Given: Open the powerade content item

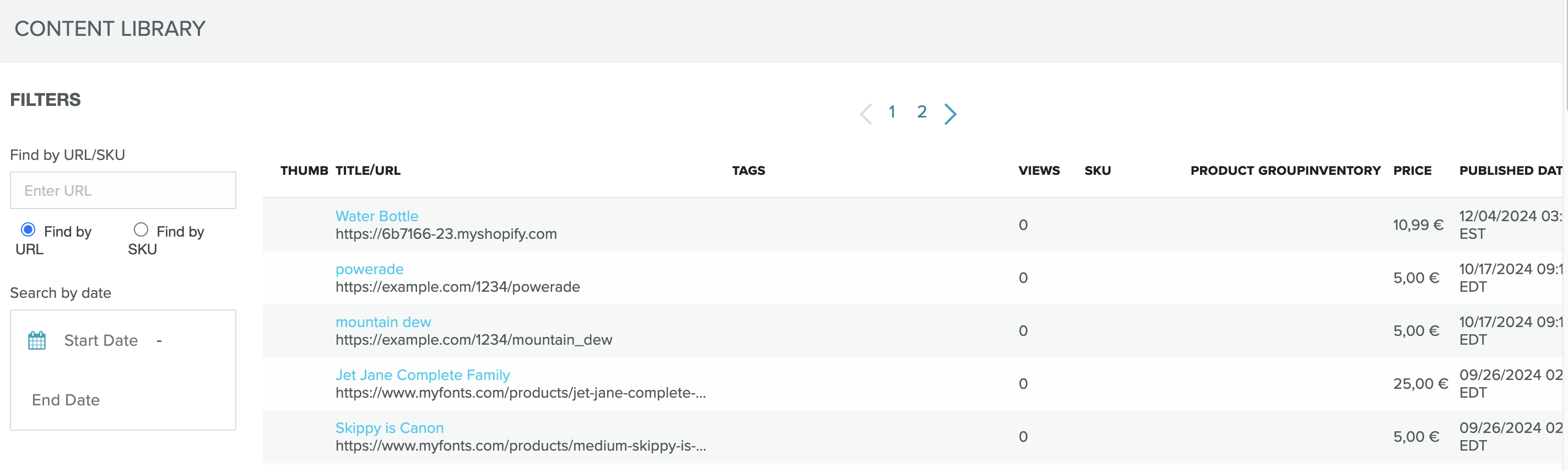Looking at the screenshot, I should [369, 269].
